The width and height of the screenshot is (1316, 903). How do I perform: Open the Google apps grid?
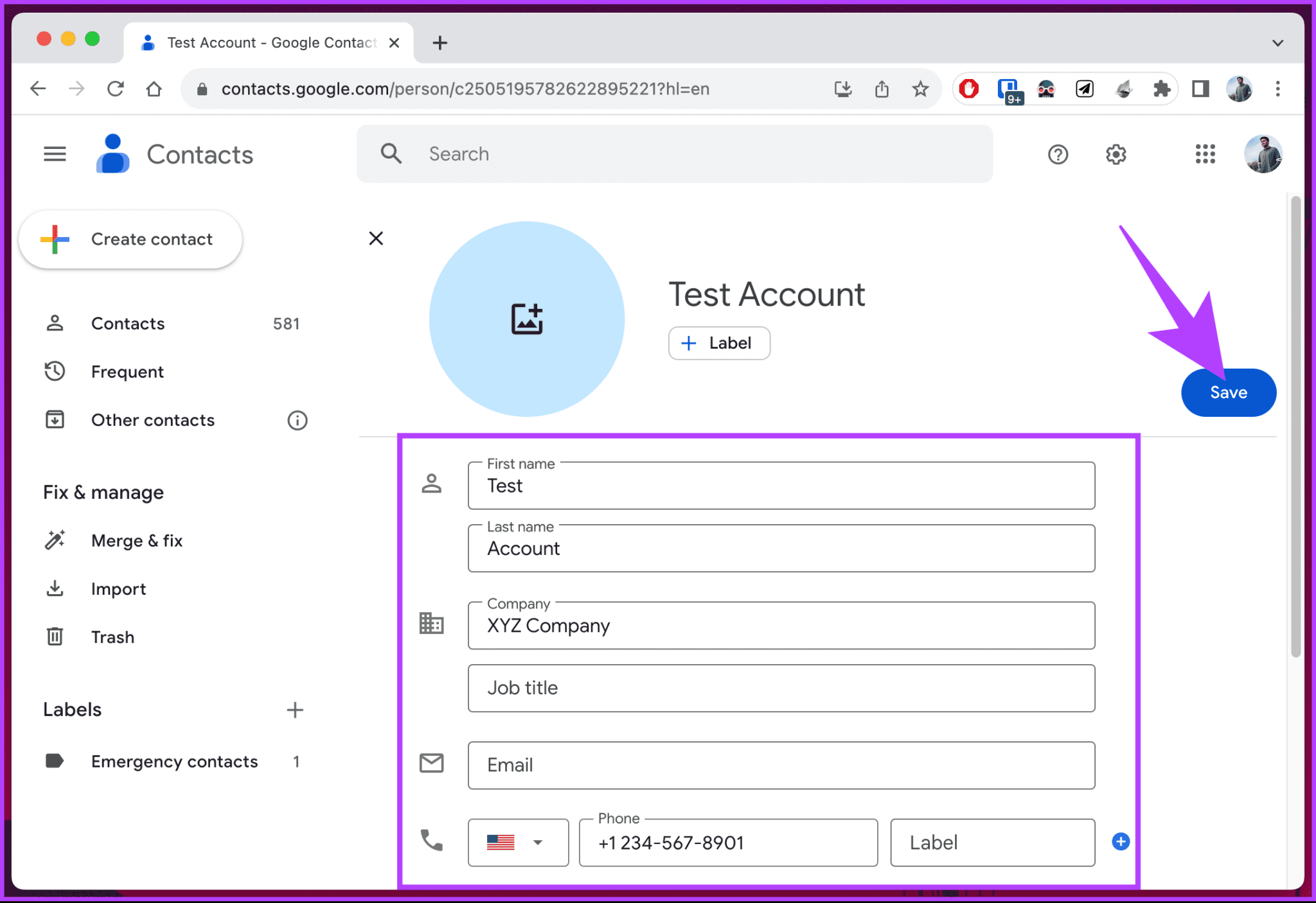click(x=1205, y=154)
